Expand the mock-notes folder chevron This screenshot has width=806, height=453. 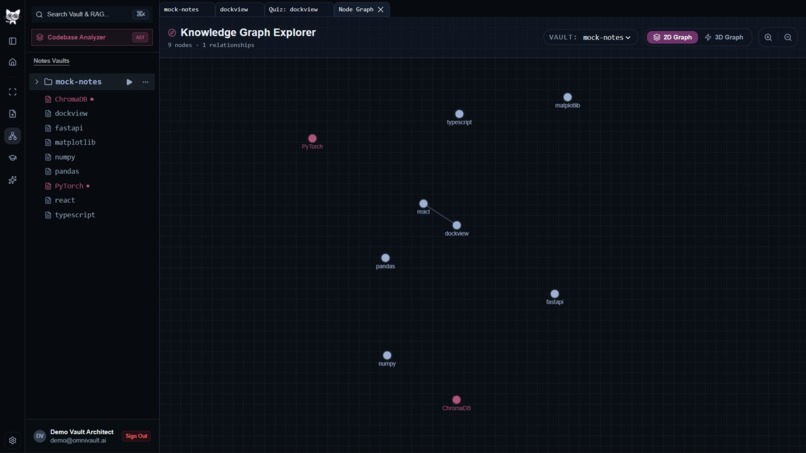36,82
